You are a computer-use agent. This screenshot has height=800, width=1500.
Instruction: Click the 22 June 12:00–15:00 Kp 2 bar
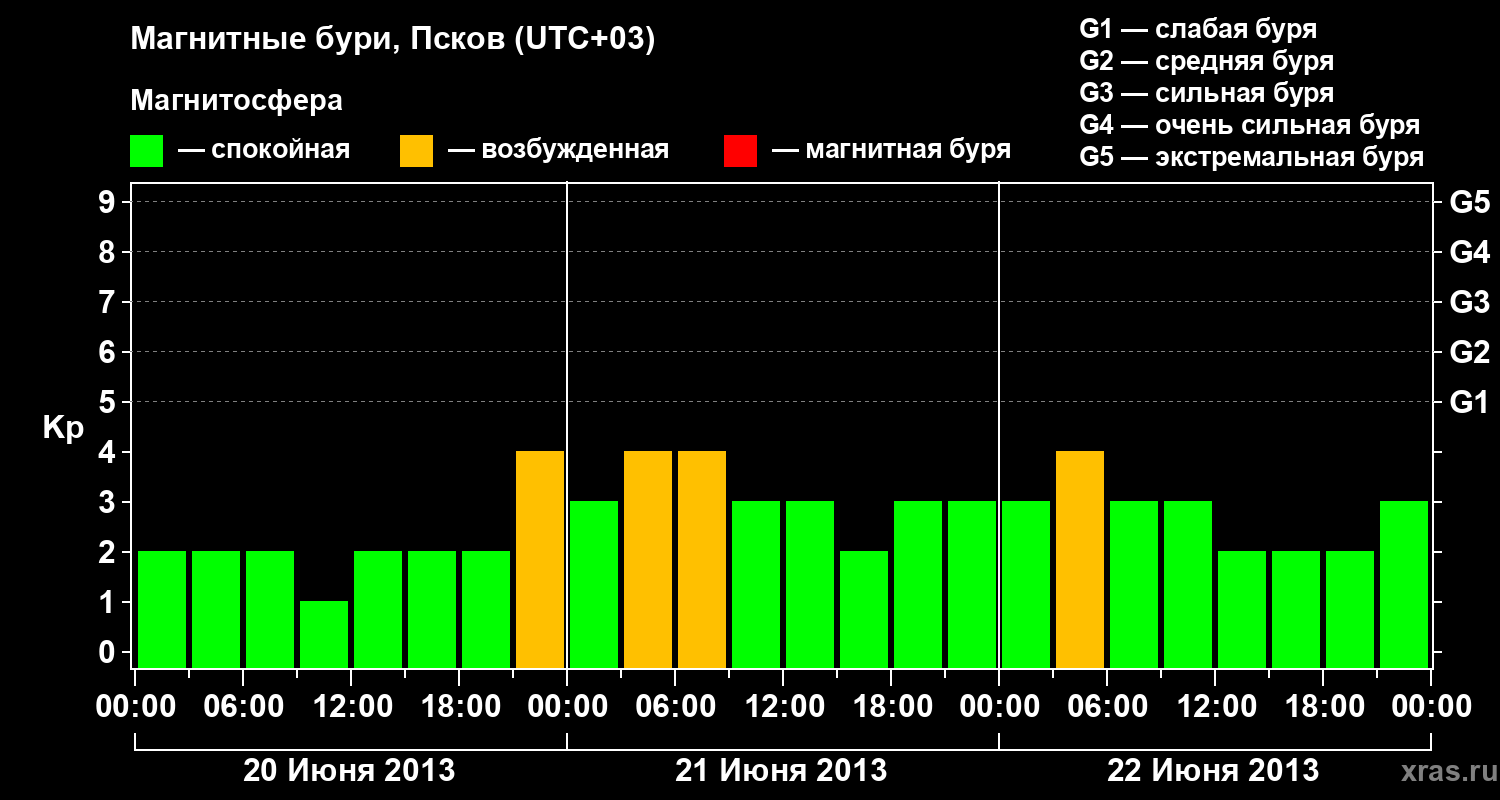[x=1242, y=609]
